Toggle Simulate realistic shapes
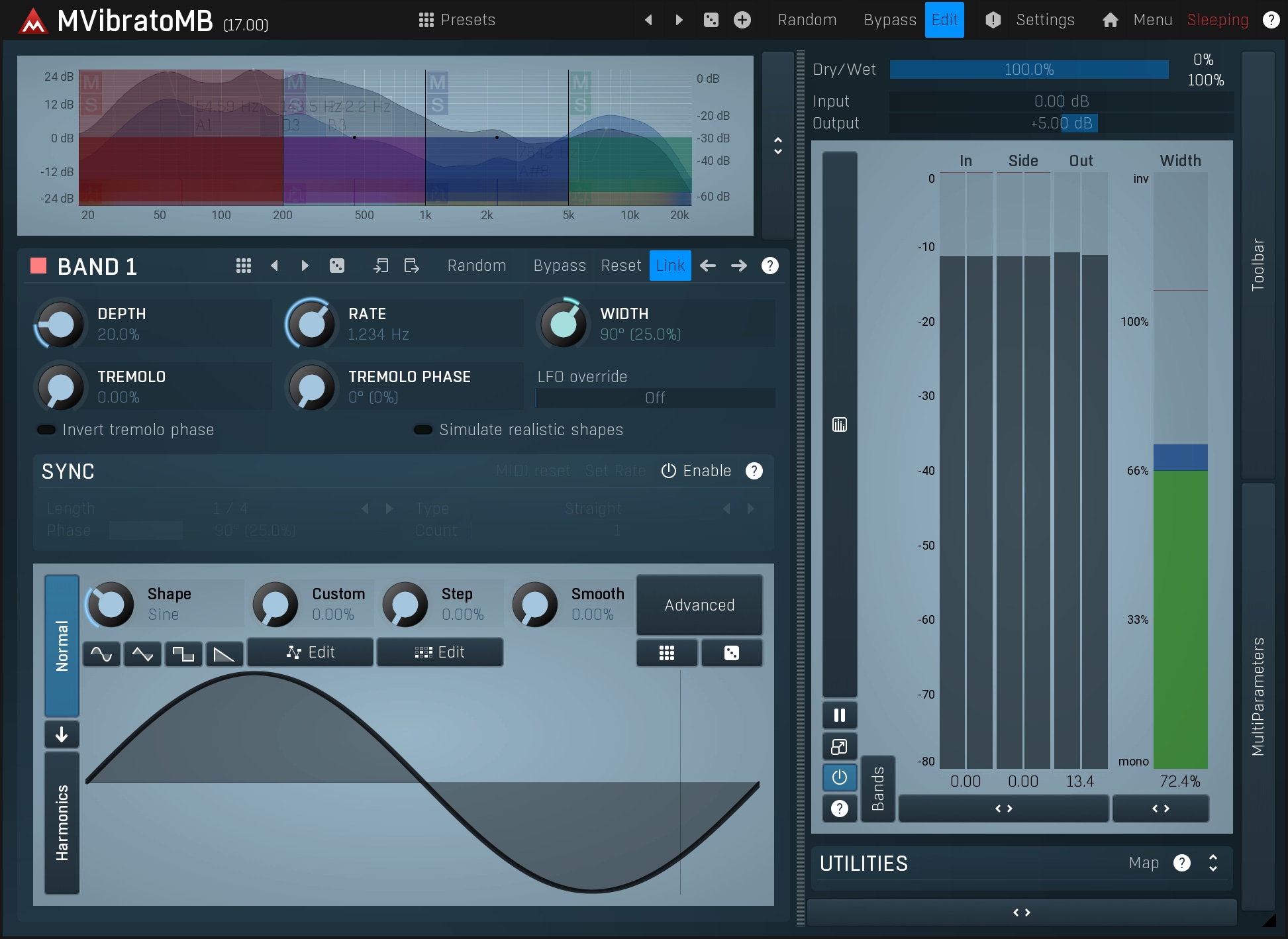1288x939 pixels. point(423,430)
